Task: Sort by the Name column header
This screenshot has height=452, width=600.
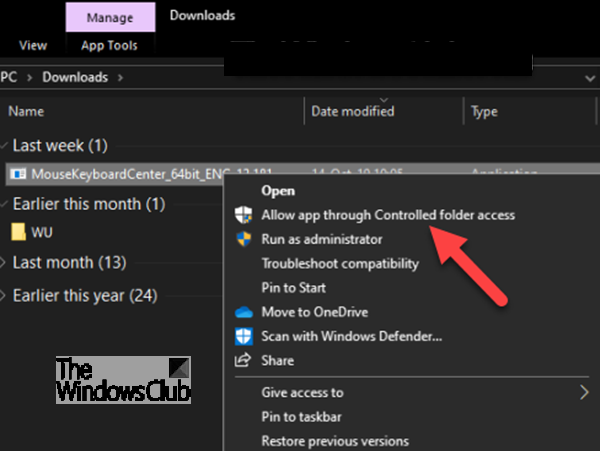Action: (26, 111)
